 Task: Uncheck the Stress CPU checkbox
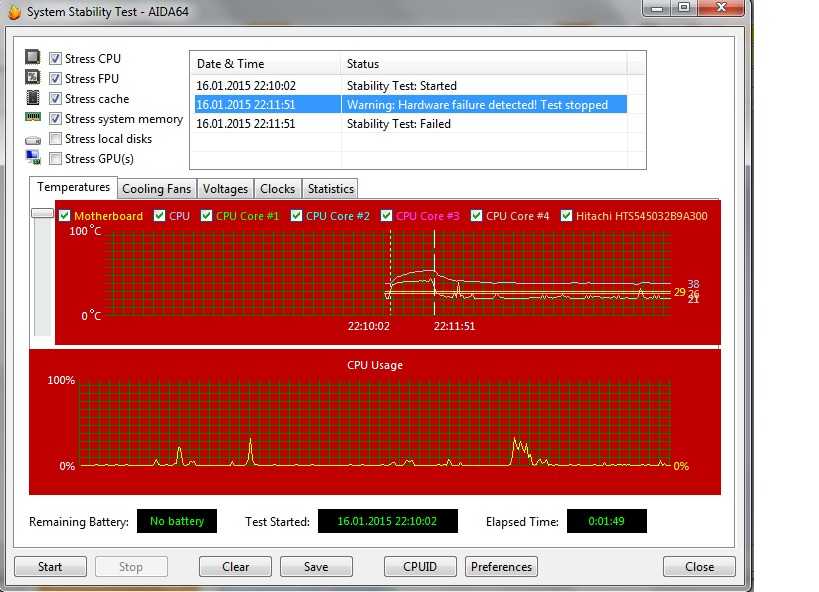pyautogui.click(x=55, y=58)
